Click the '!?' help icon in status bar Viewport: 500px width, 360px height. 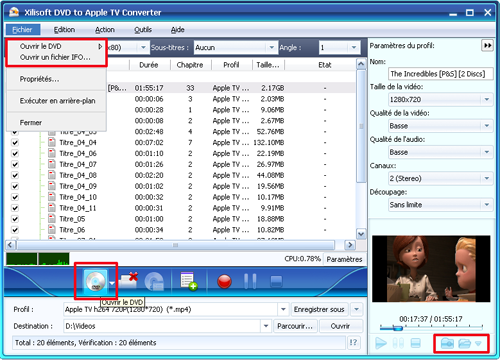click(353, 342)
